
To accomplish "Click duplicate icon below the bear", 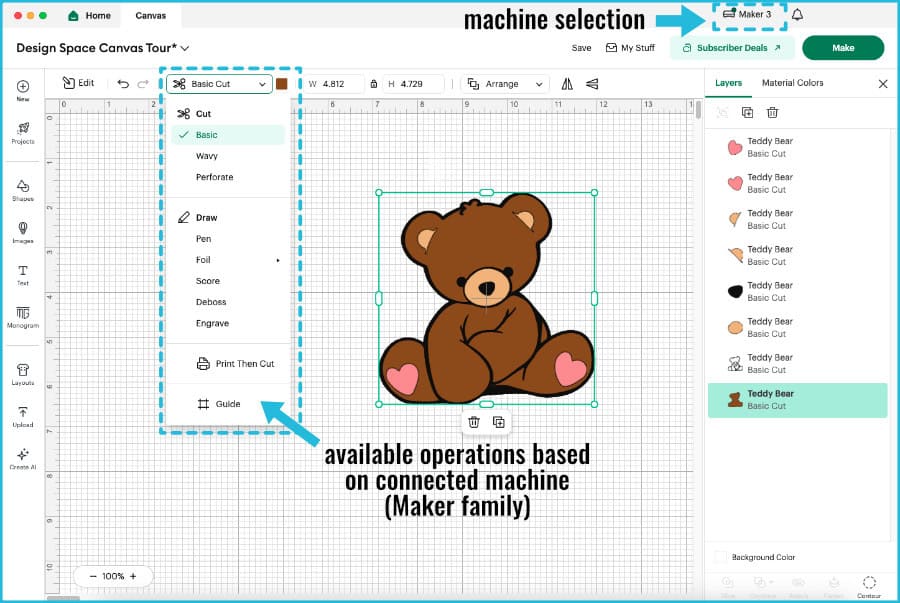I will click(x=499, y=422).
